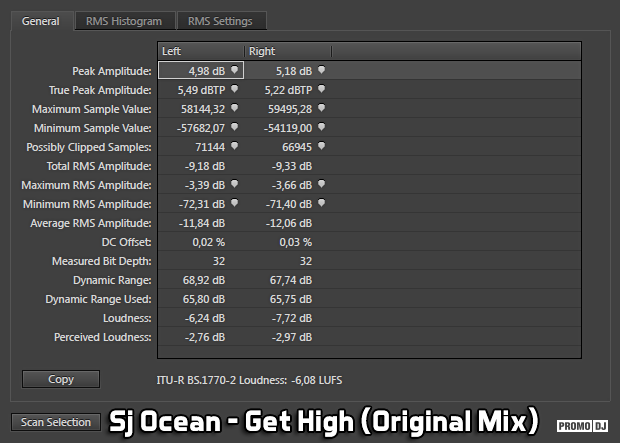This screenshot has width=620, height=443.
Task: Open the RMS Settings tab
Action: tap(221, 21)
